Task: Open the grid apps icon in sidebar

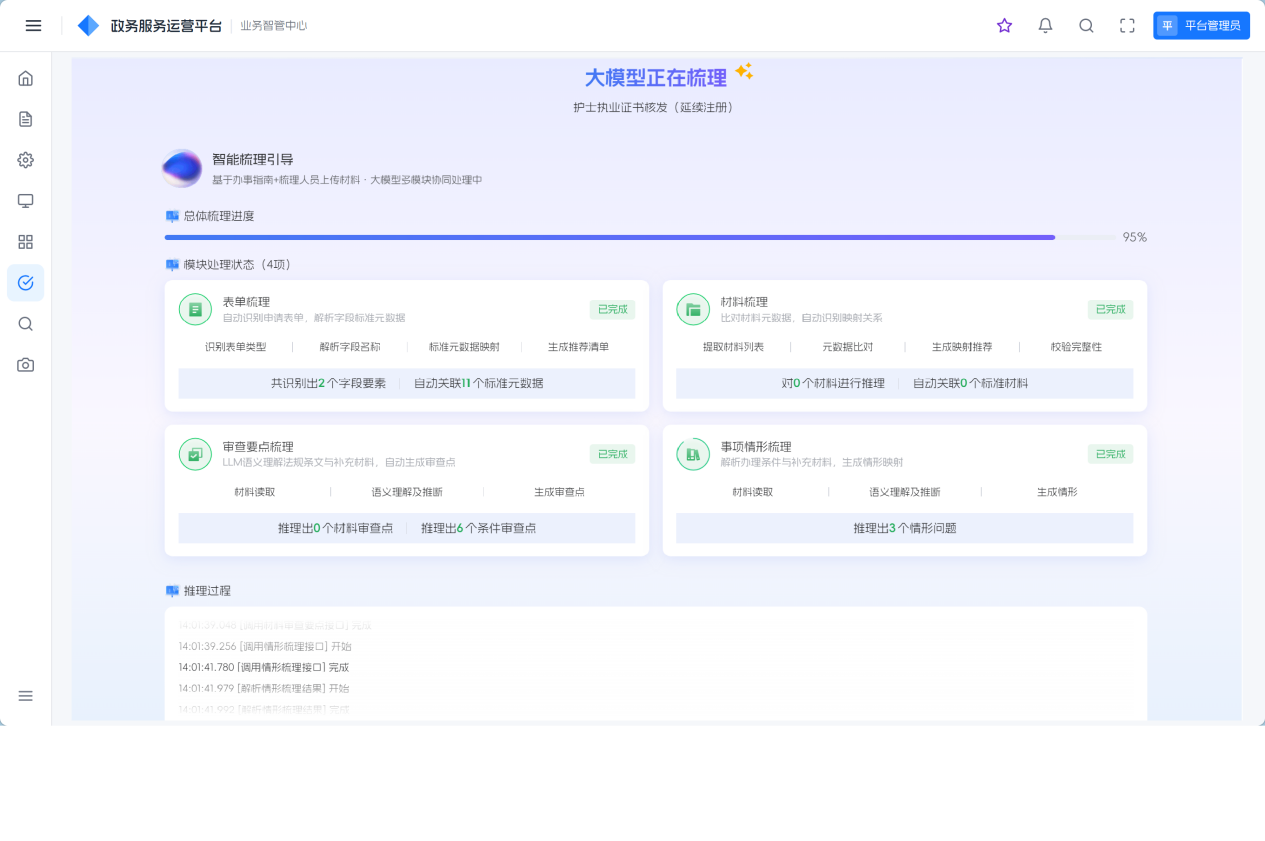Action: coord(26,242)
